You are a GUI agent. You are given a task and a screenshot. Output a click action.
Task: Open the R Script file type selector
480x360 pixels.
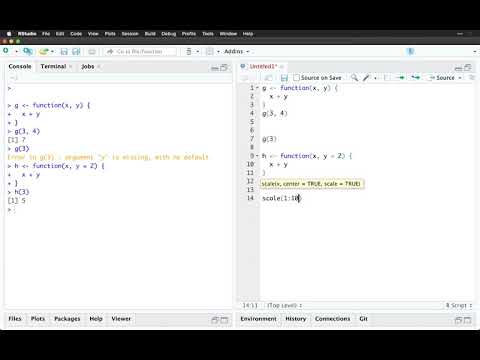[x=459, y=305]
